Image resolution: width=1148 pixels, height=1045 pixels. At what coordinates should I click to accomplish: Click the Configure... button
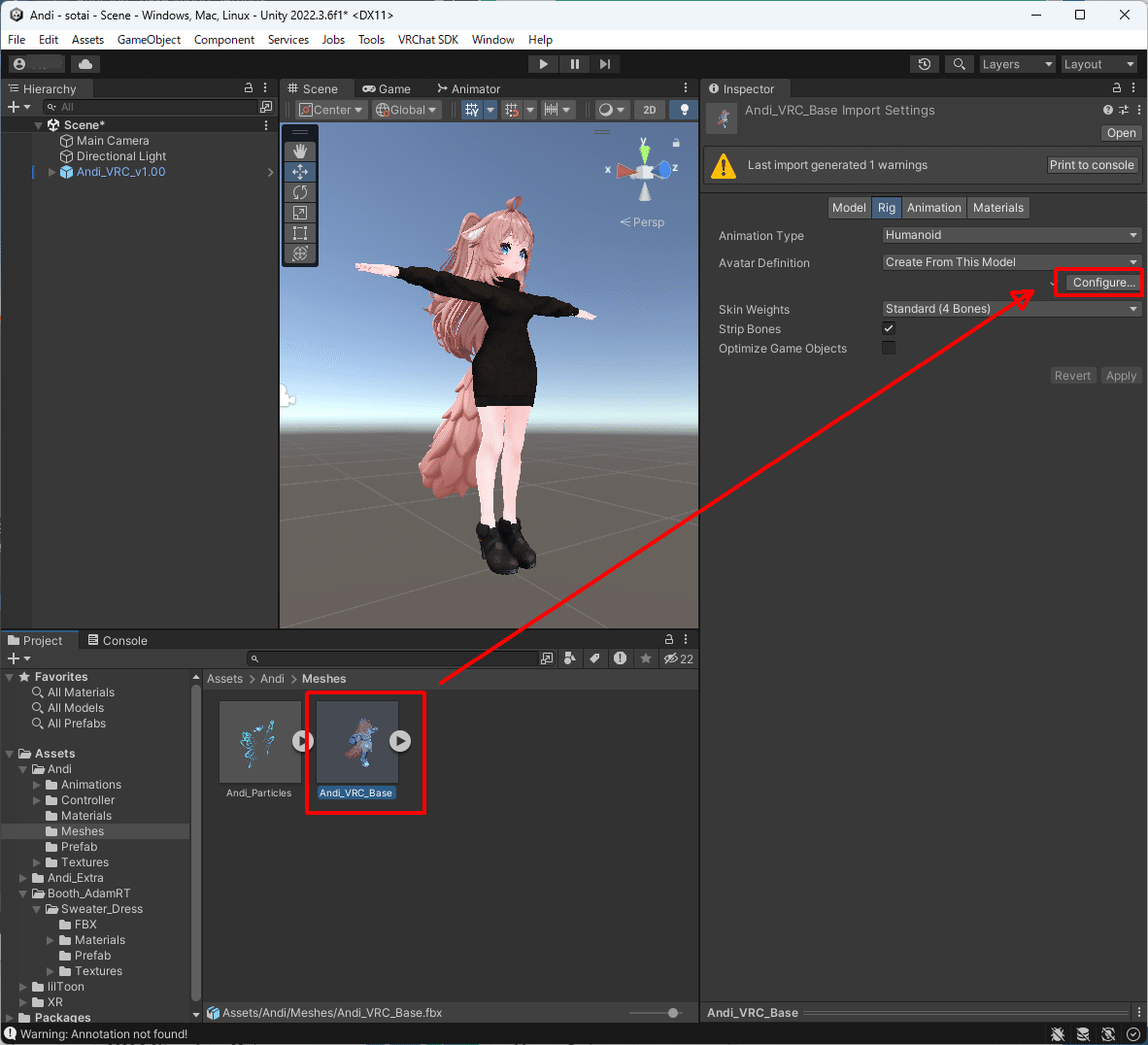[x=1102, y=283]
